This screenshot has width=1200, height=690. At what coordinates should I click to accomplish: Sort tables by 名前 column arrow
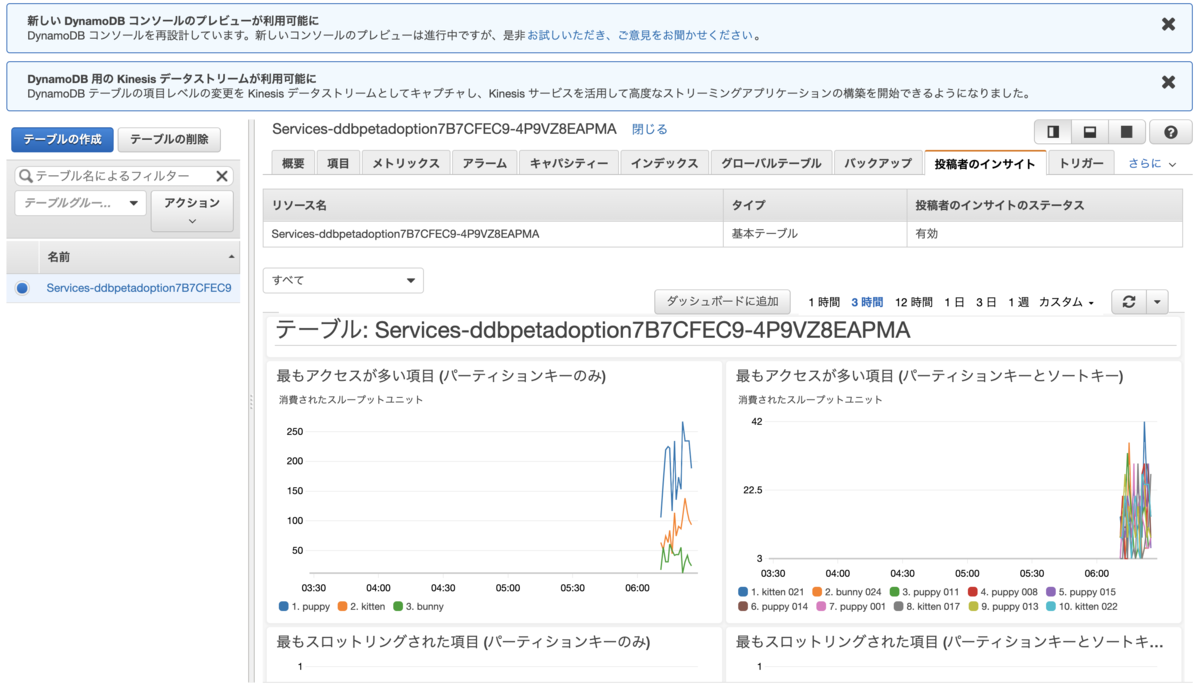coord(232,257)
